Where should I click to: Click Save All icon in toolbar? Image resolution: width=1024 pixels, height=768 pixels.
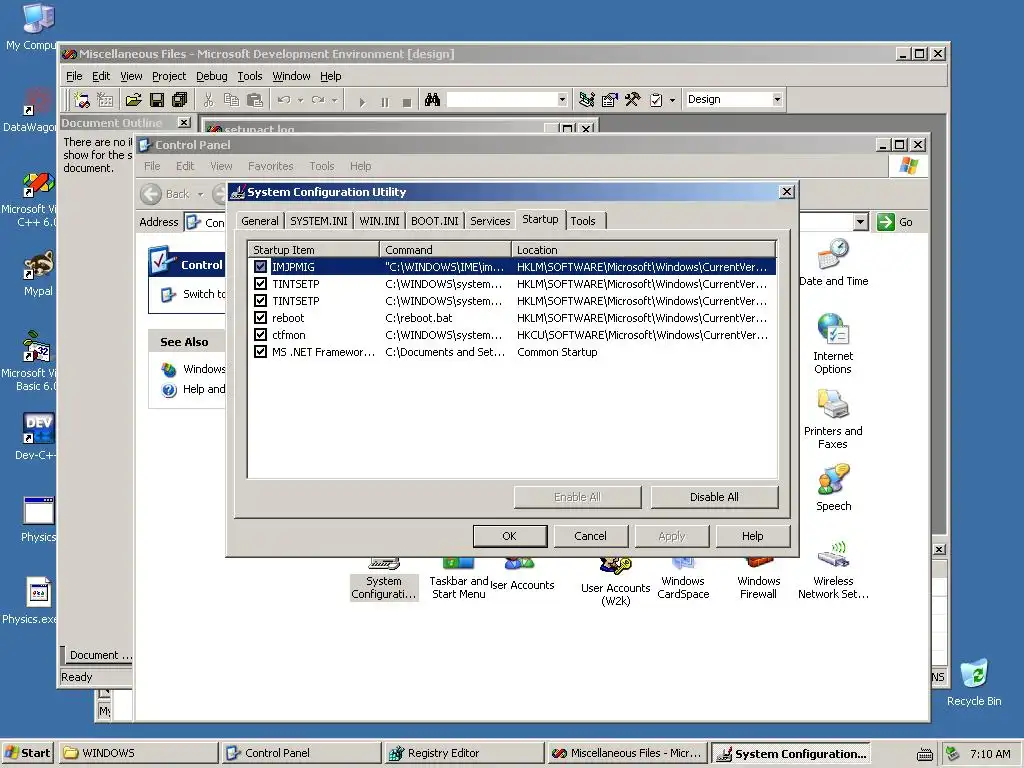pyautogui.click(x=180, y=100)
